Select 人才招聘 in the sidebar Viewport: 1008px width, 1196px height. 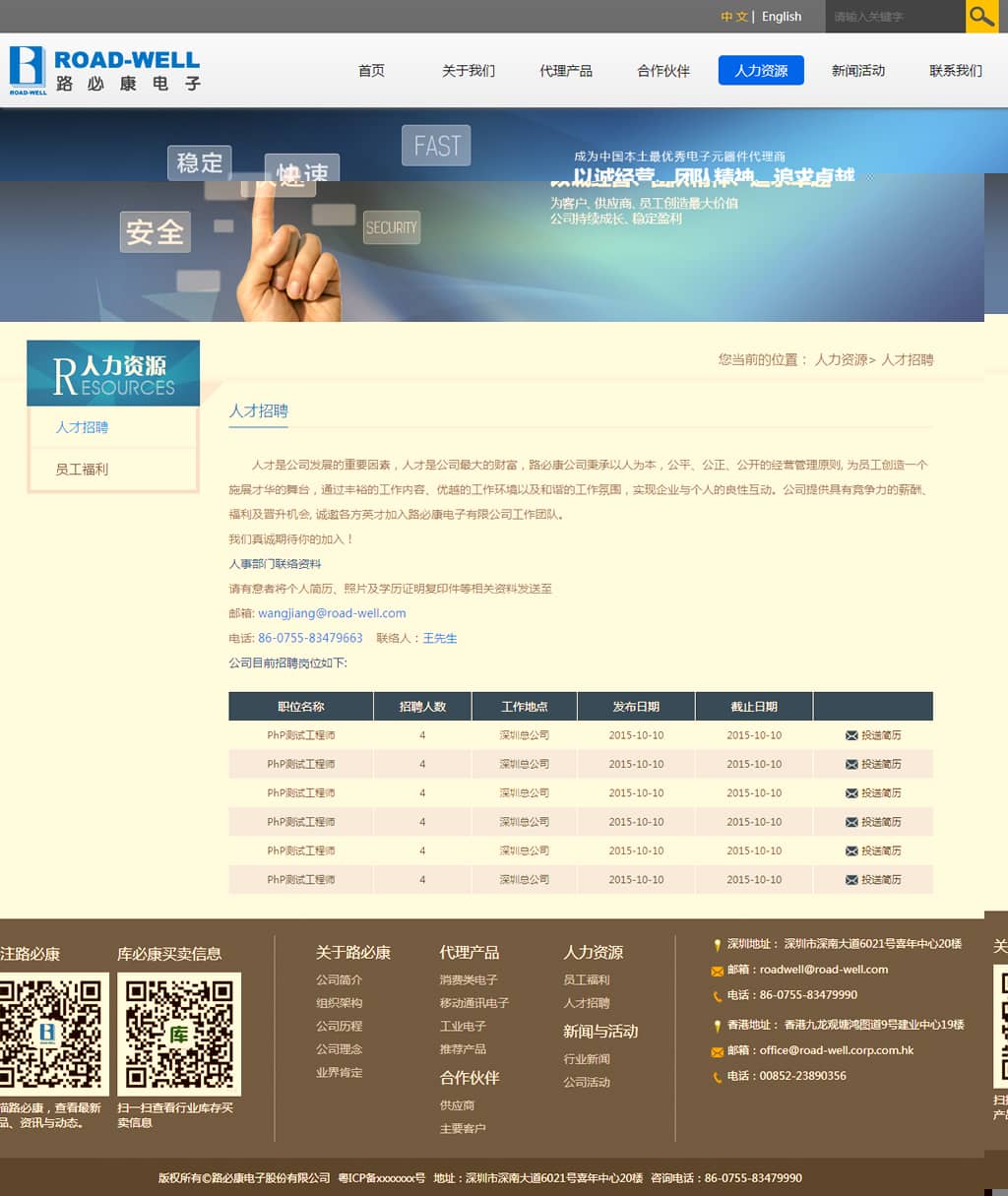click(82, 427)
